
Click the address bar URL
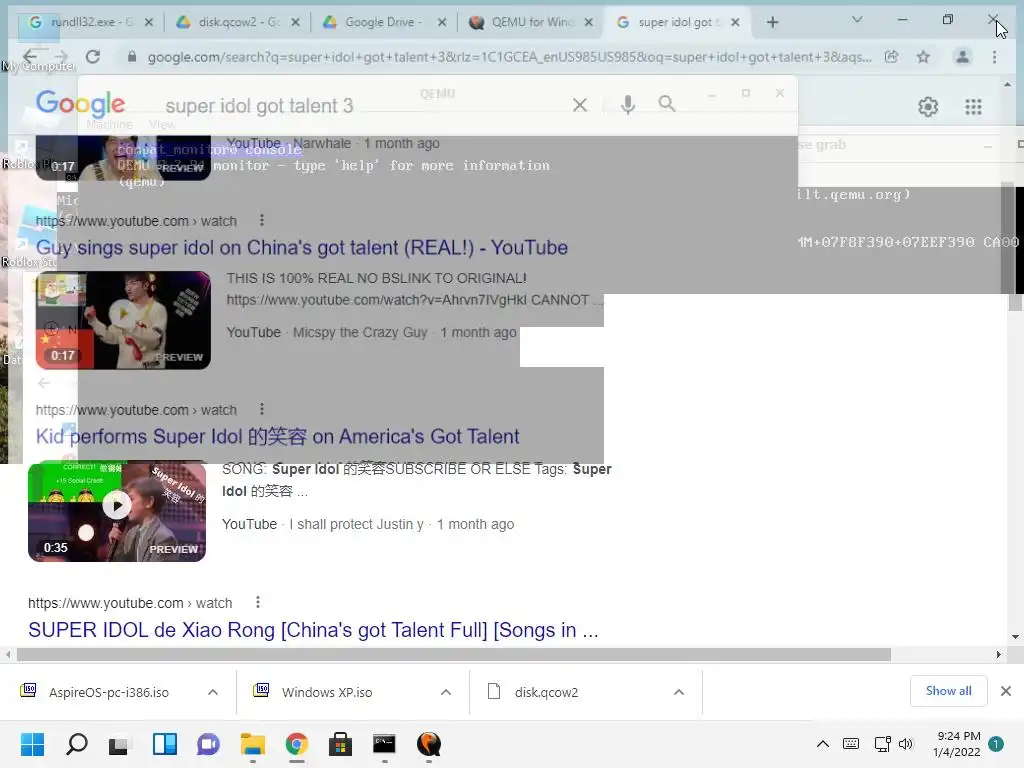click(509, 57)
